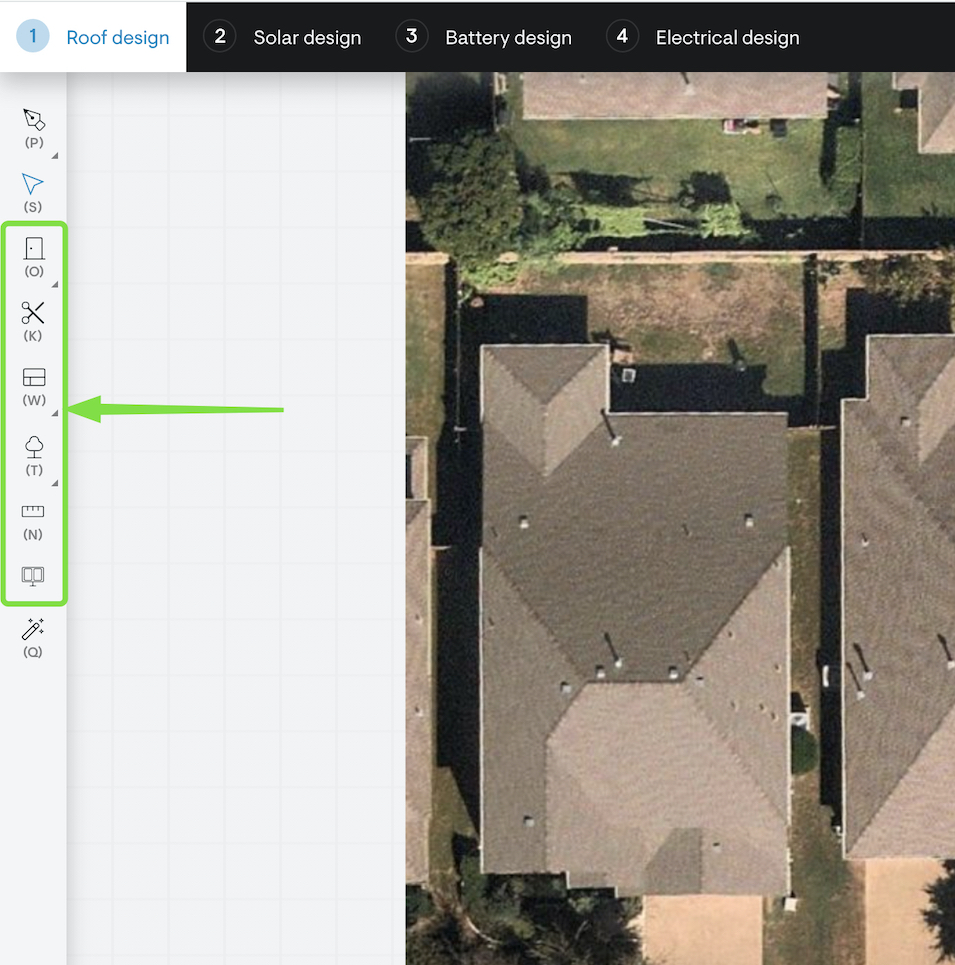Open the Battery design stage
The width and height of the screenshot is (955, 965).
coord(507,37)
